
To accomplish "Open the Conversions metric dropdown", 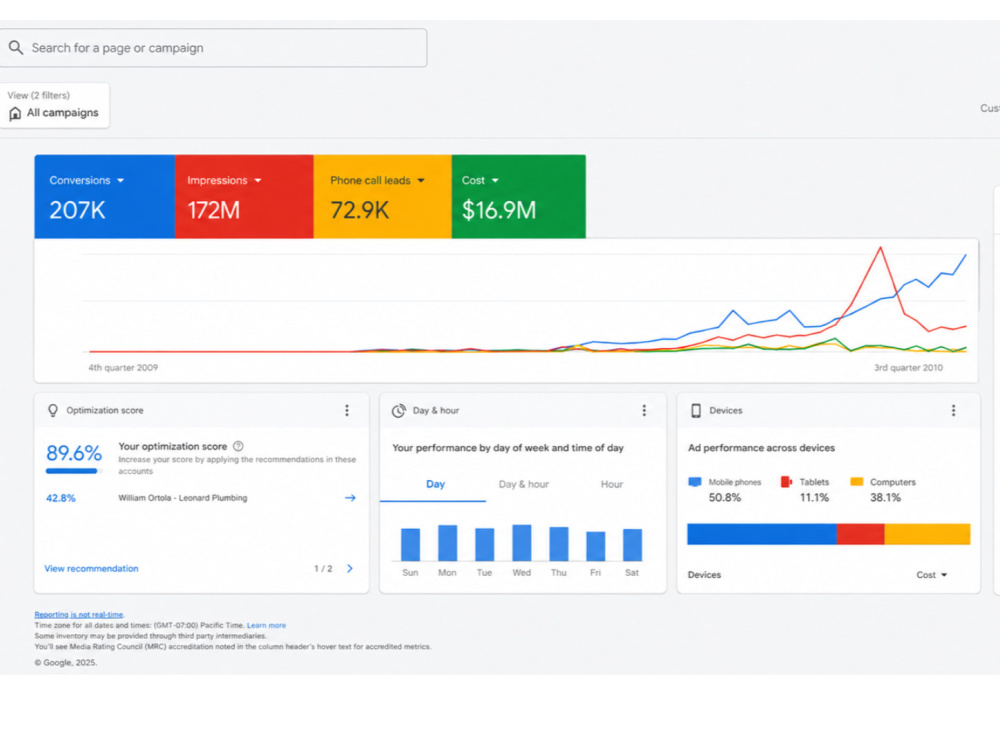I will click(121, 180).
